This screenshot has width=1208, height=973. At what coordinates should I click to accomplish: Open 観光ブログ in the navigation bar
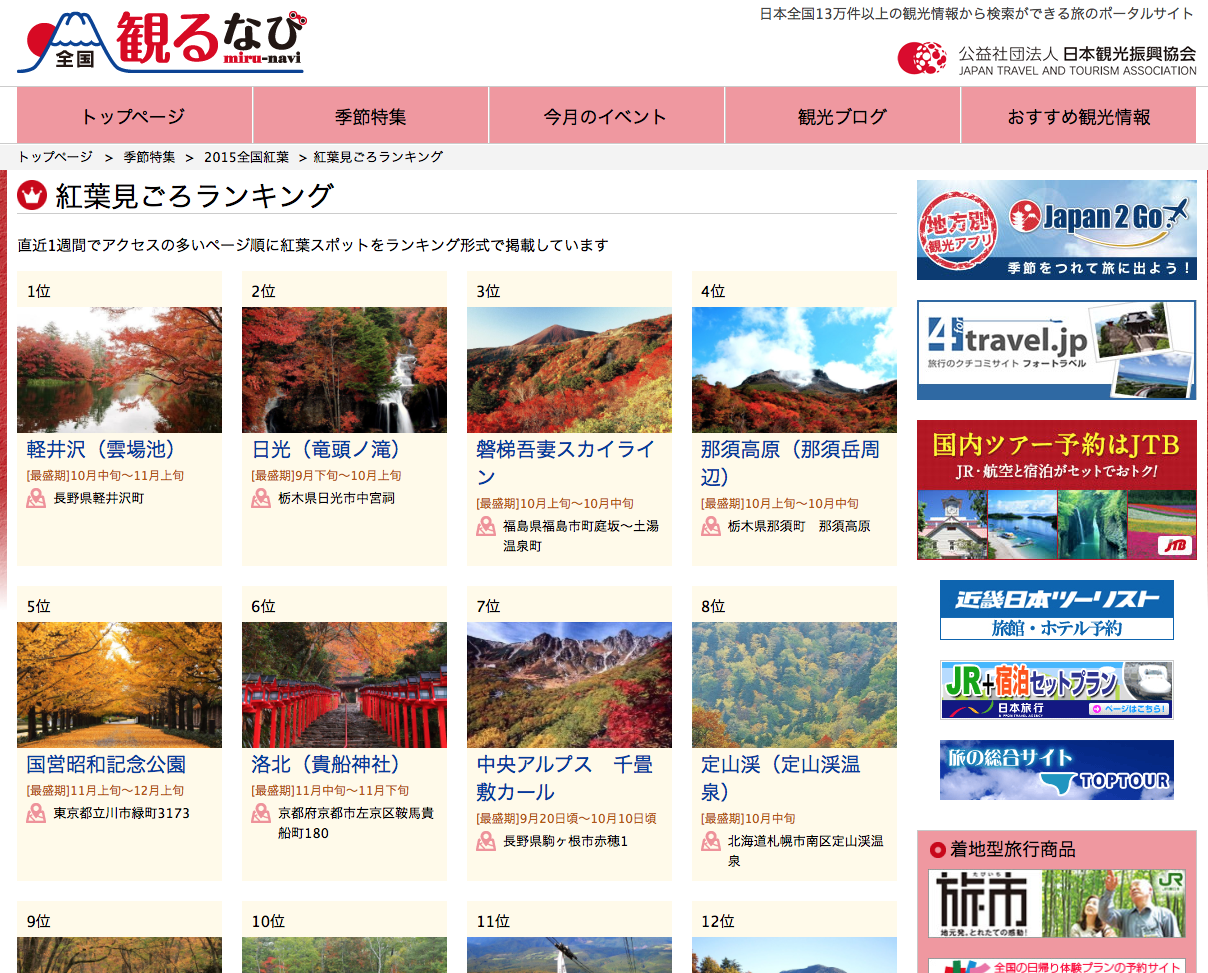coord(842,116)
